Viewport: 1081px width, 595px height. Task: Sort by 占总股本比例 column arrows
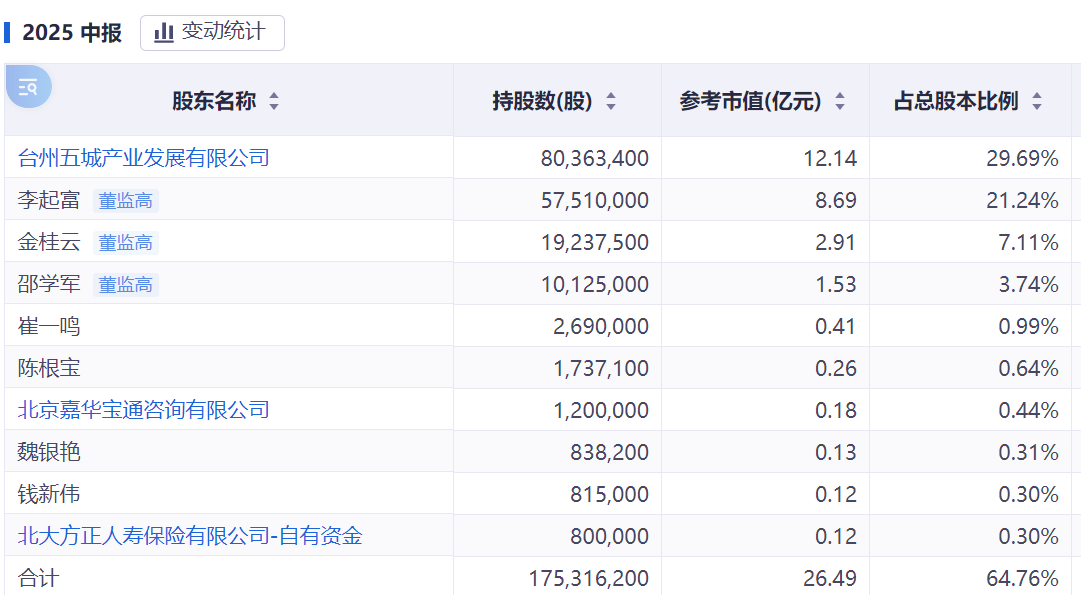click(1037, 101)
